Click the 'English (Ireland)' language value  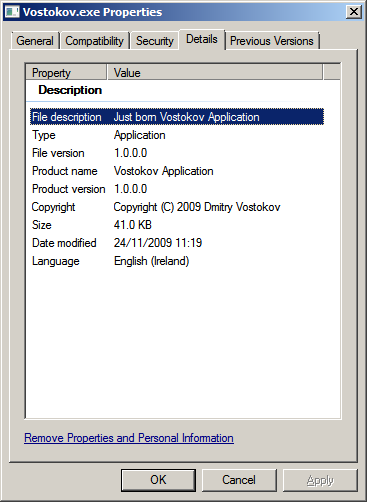click(x=152, y=261)
